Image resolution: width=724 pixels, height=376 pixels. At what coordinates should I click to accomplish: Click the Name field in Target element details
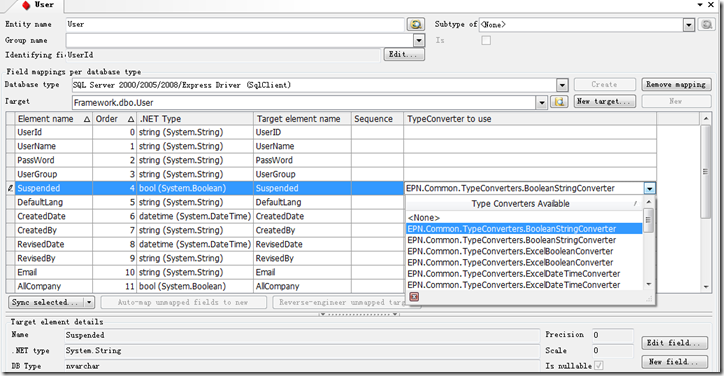click(302, 335)
